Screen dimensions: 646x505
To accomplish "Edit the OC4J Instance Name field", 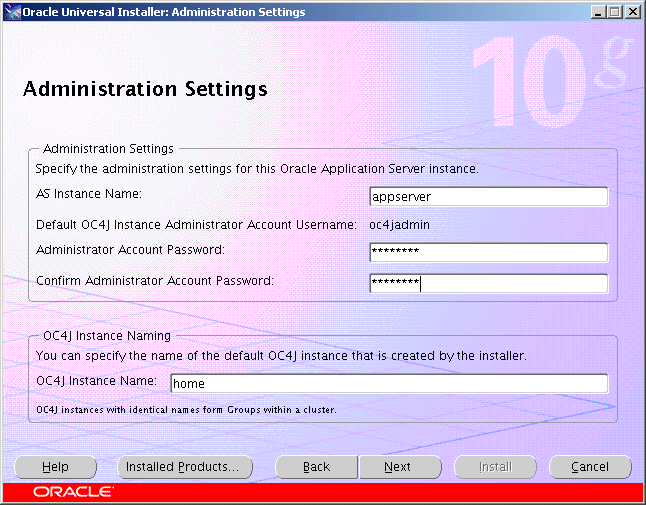I will (x=389, y=383).
